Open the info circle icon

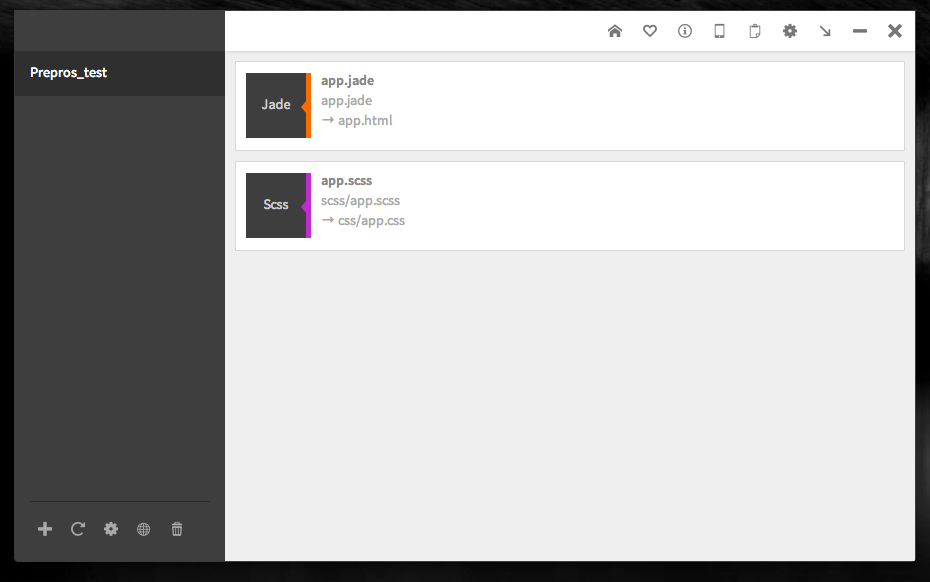click(685, 31)
